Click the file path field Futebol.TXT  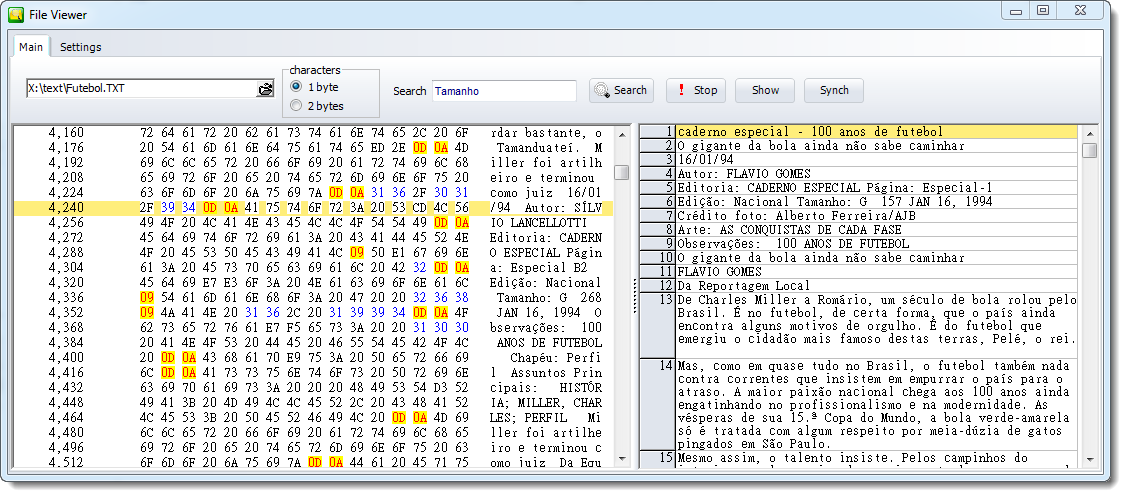point(140,89)
